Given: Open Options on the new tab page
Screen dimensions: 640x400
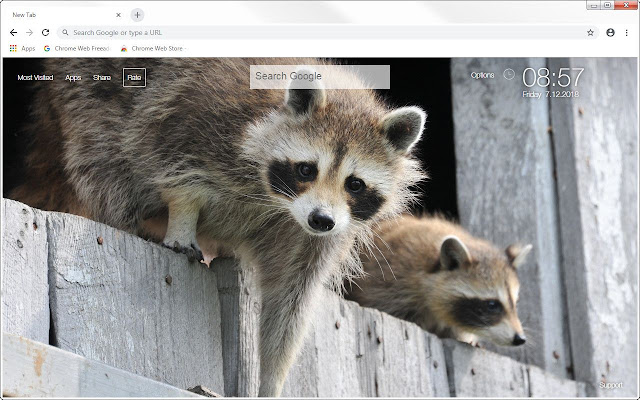Looking at the screenshot, I should click(x=482, y=75).
